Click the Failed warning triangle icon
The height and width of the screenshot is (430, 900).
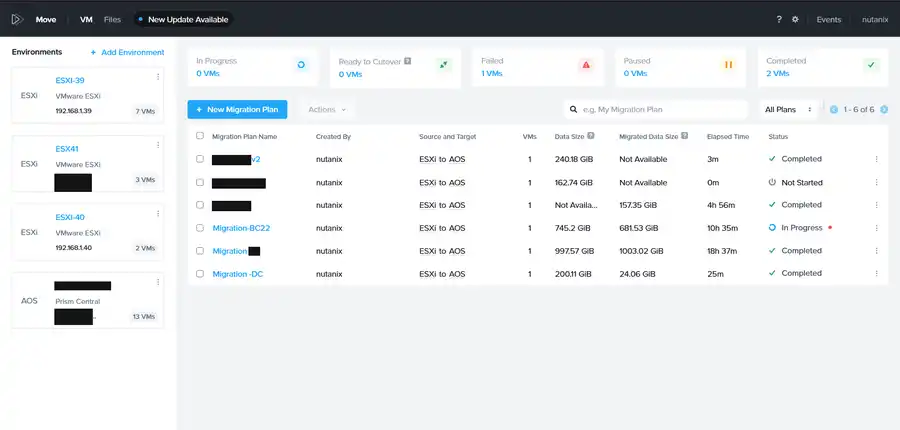click(x=586, y=65)
